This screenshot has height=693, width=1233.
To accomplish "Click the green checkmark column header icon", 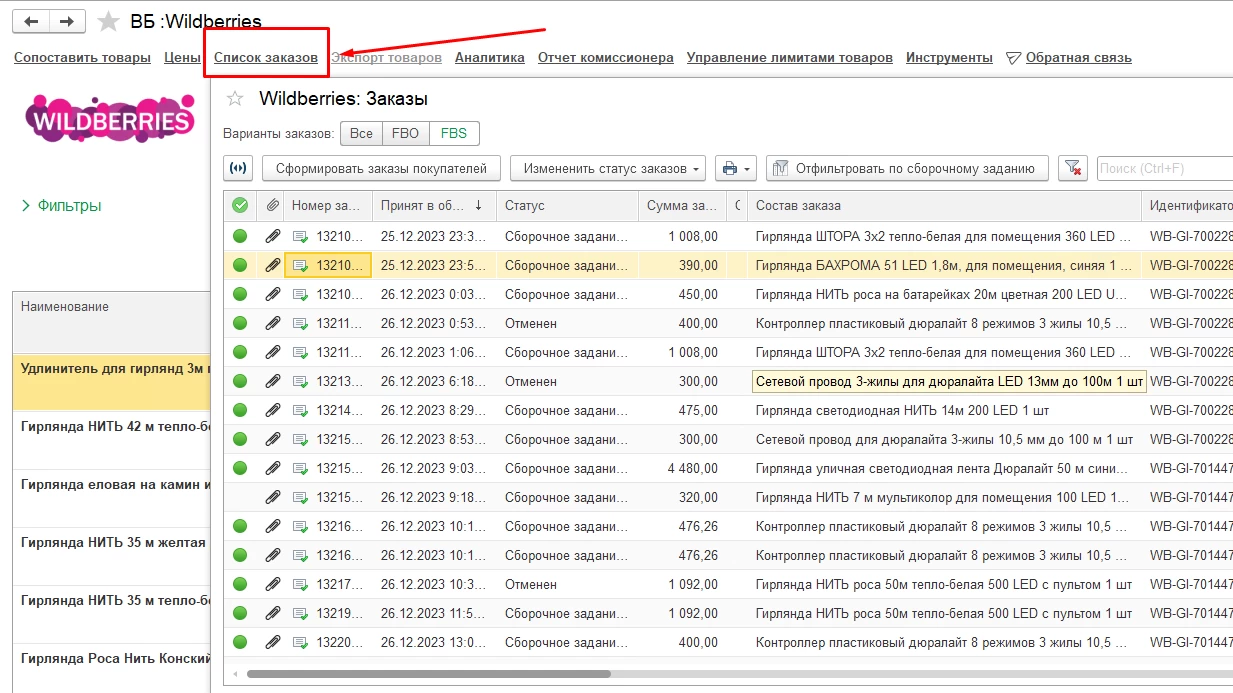I will point(240,205).
